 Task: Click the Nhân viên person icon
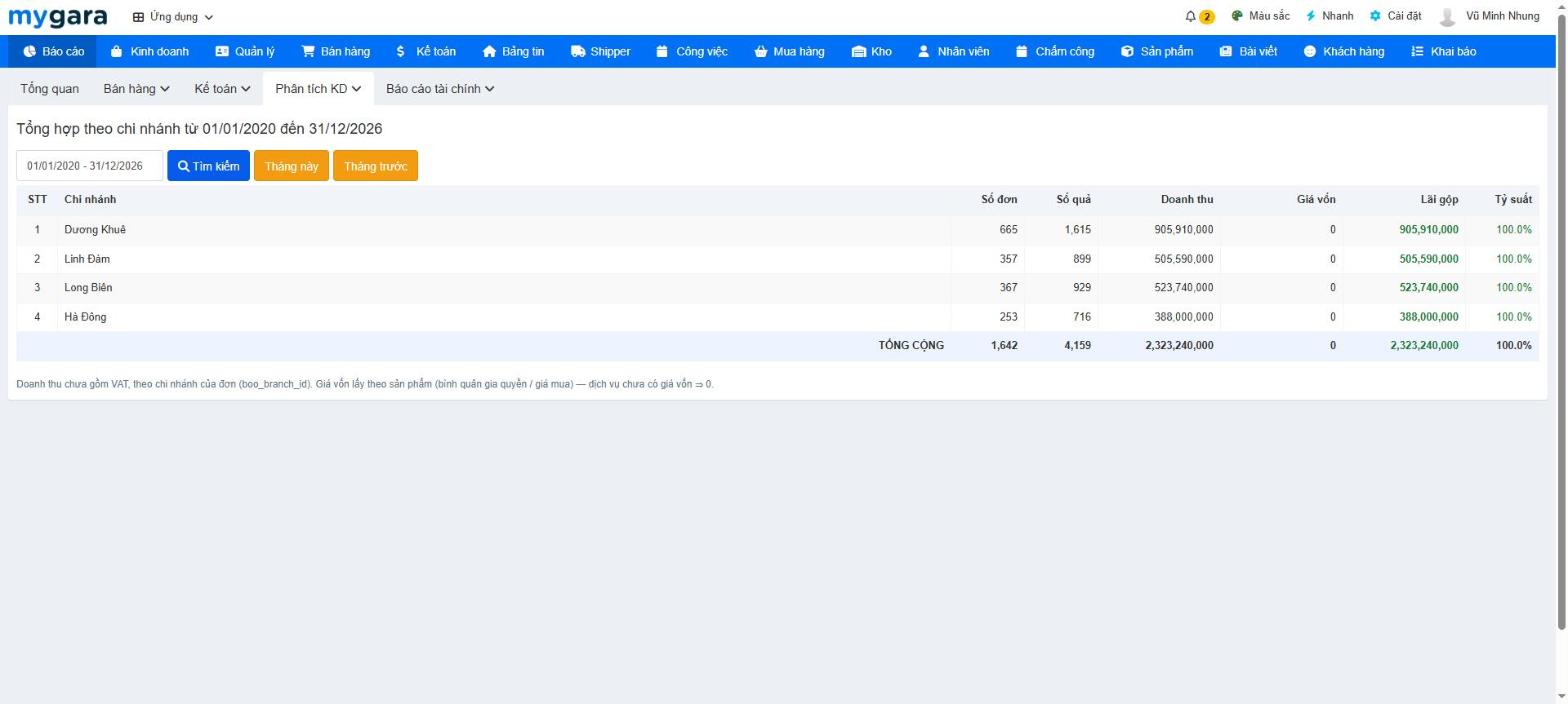[924, 51]
